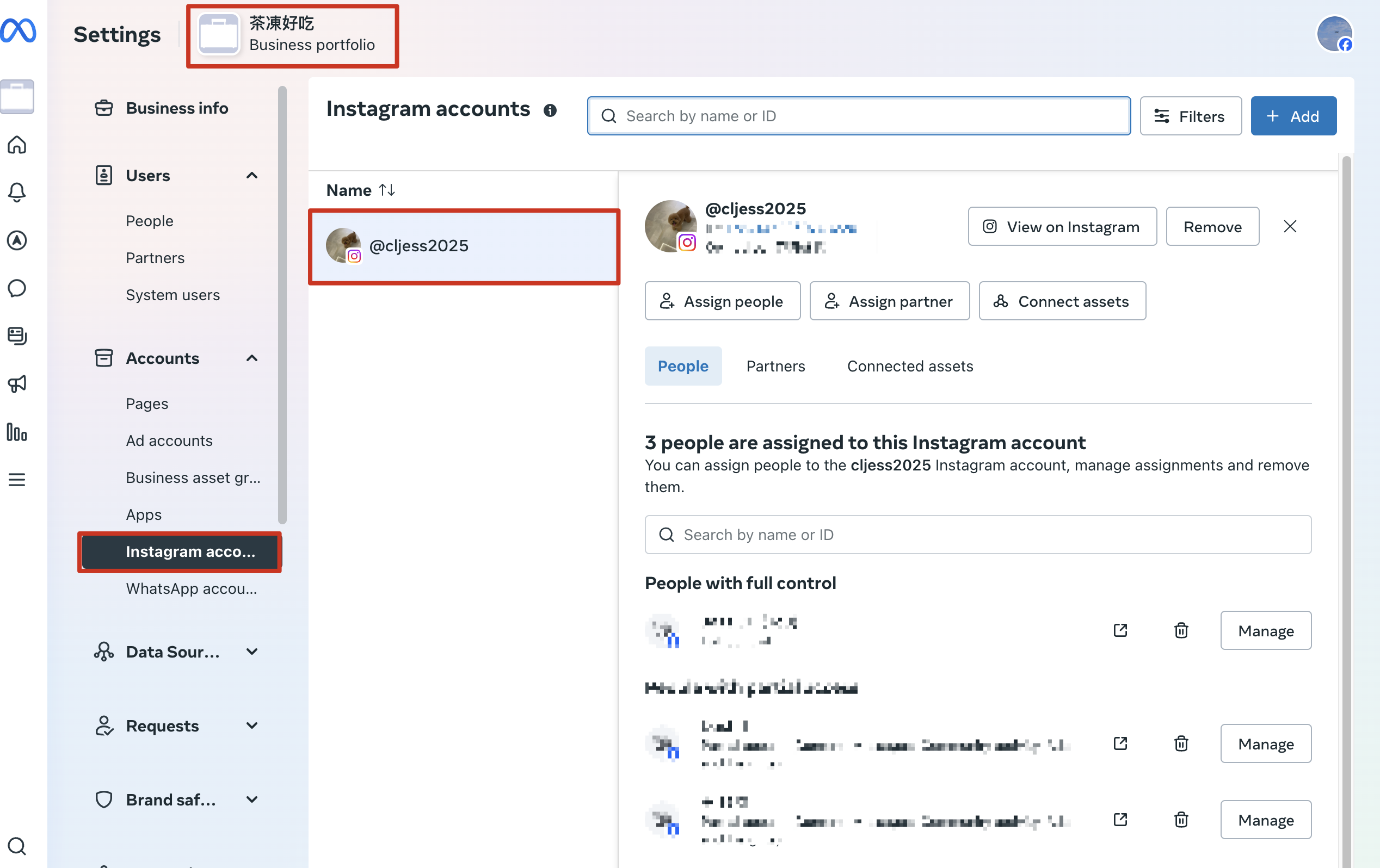Open WhatsApp accounts
This screenshot has height=868, width=1380.
[x=192, y=588]
